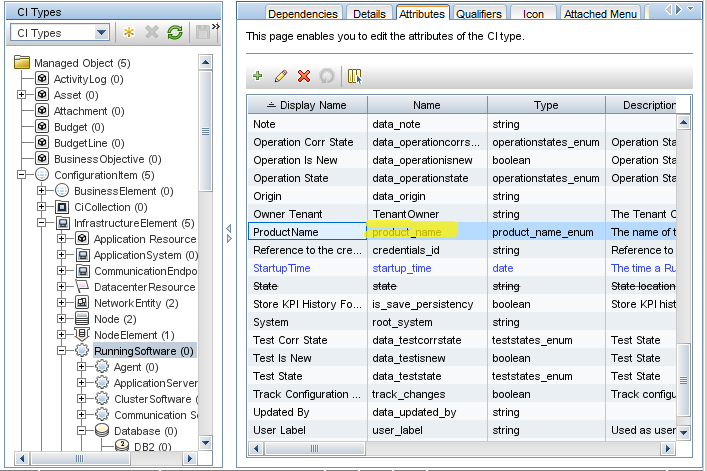
Task: Click the green Refresh icon in CI Types
Action: click(x=175, y=33)
